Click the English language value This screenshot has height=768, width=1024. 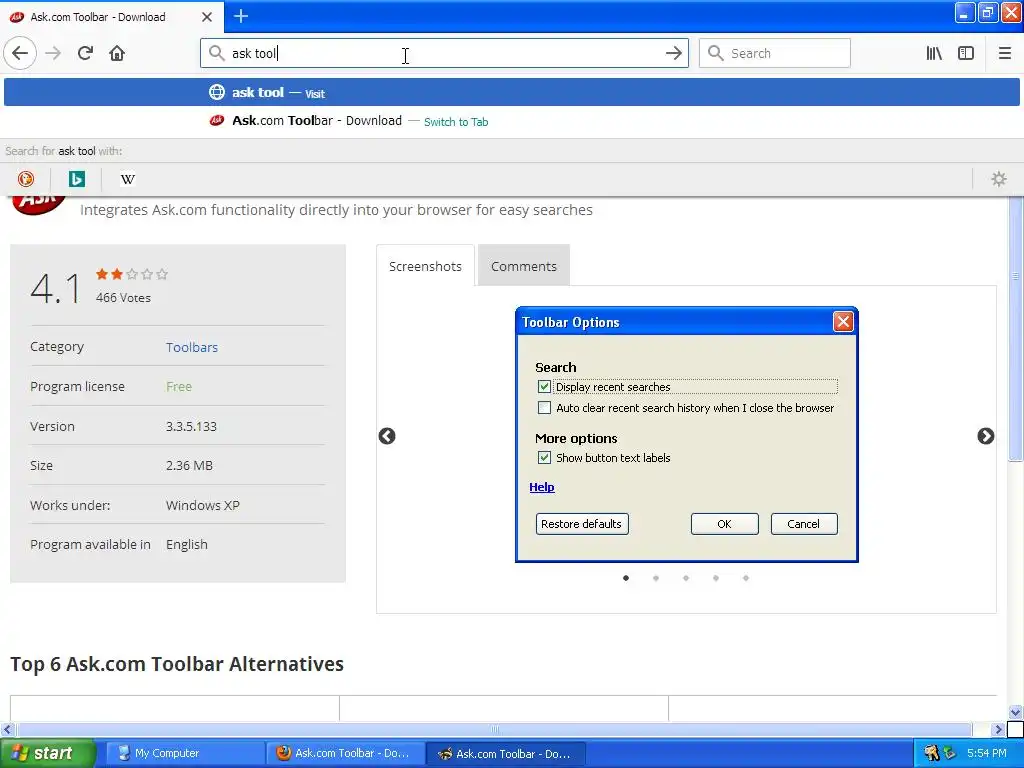[186, 545]
